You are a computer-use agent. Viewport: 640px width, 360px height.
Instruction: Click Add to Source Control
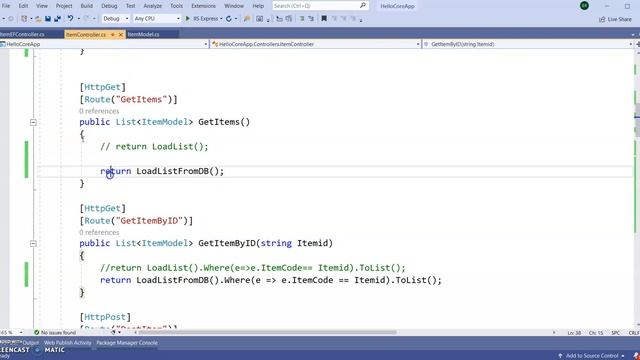point(592,356)
